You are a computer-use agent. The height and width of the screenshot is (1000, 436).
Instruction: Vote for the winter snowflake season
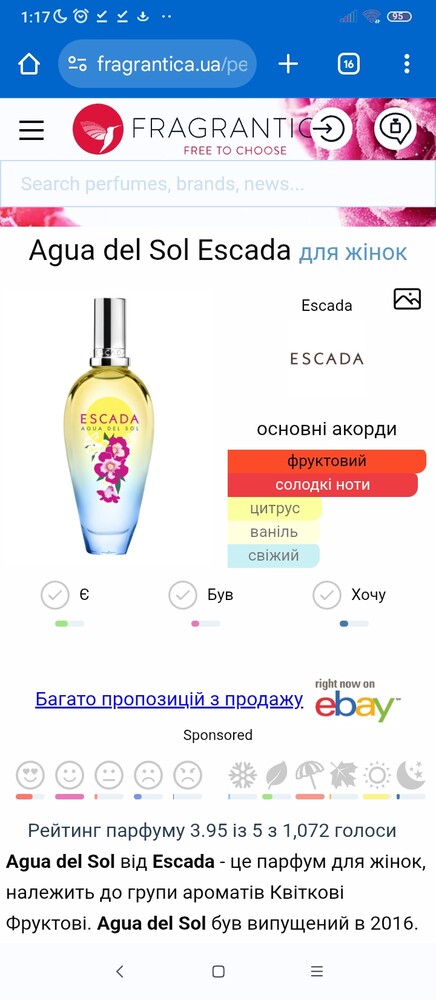(243, 776)
